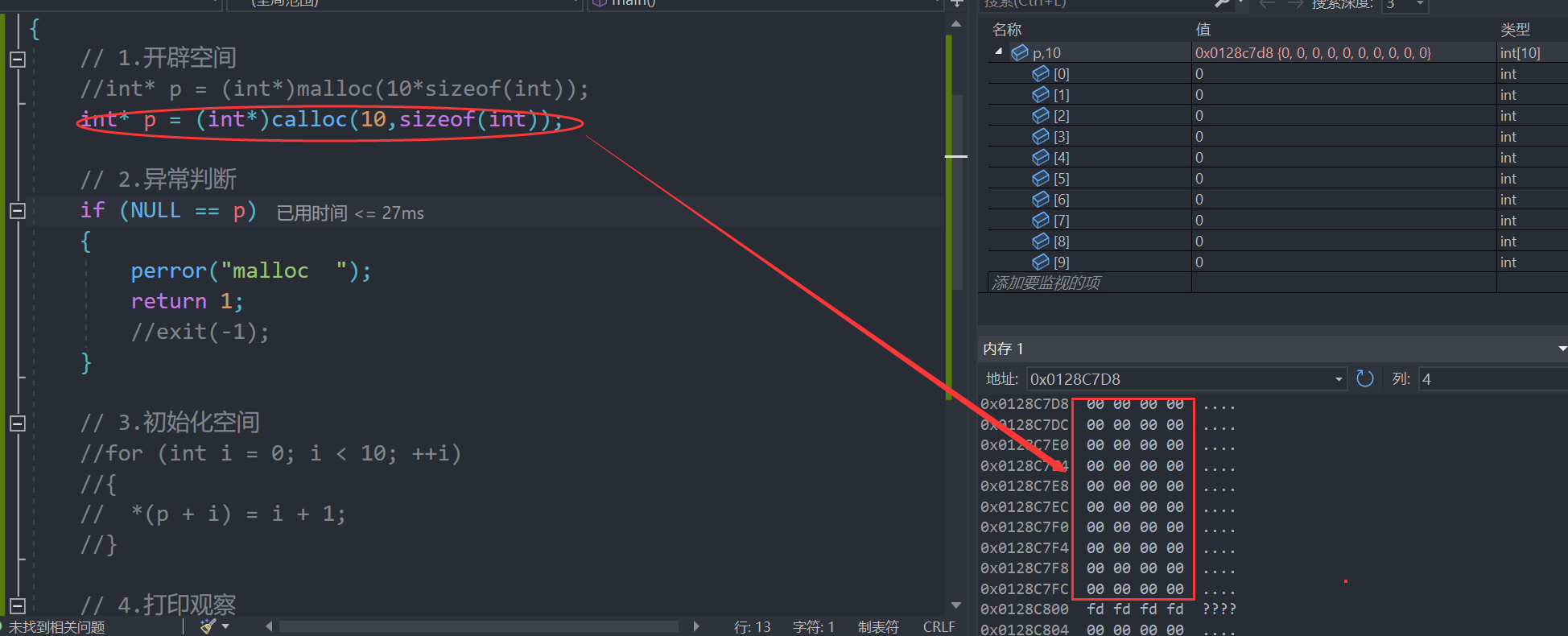This screenshot has width=1568, height=636.
Task: Collapse the '4.打印观察' comment block
Action: point(18,606)
